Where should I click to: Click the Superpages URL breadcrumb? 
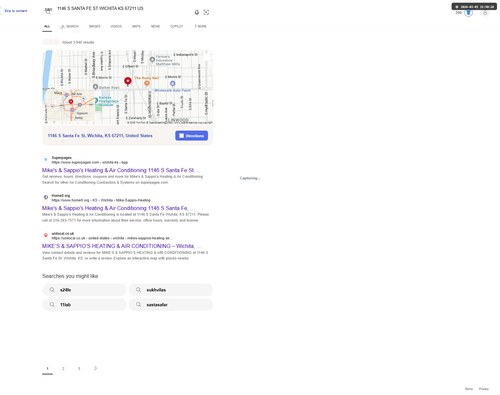click(x=90, y=162)
